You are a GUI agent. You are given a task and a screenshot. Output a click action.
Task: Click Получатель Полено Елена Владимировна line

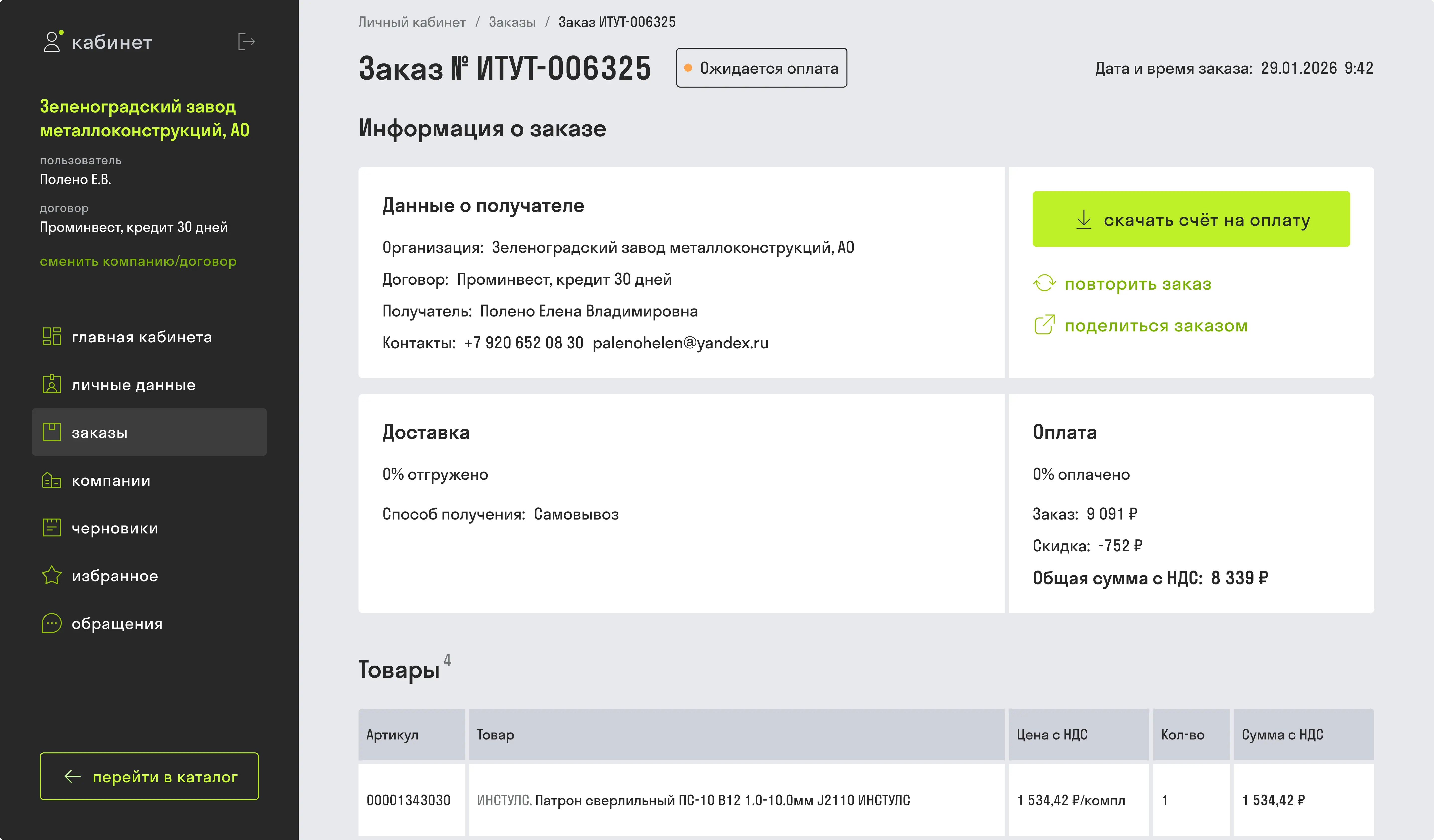click(540, 311)
